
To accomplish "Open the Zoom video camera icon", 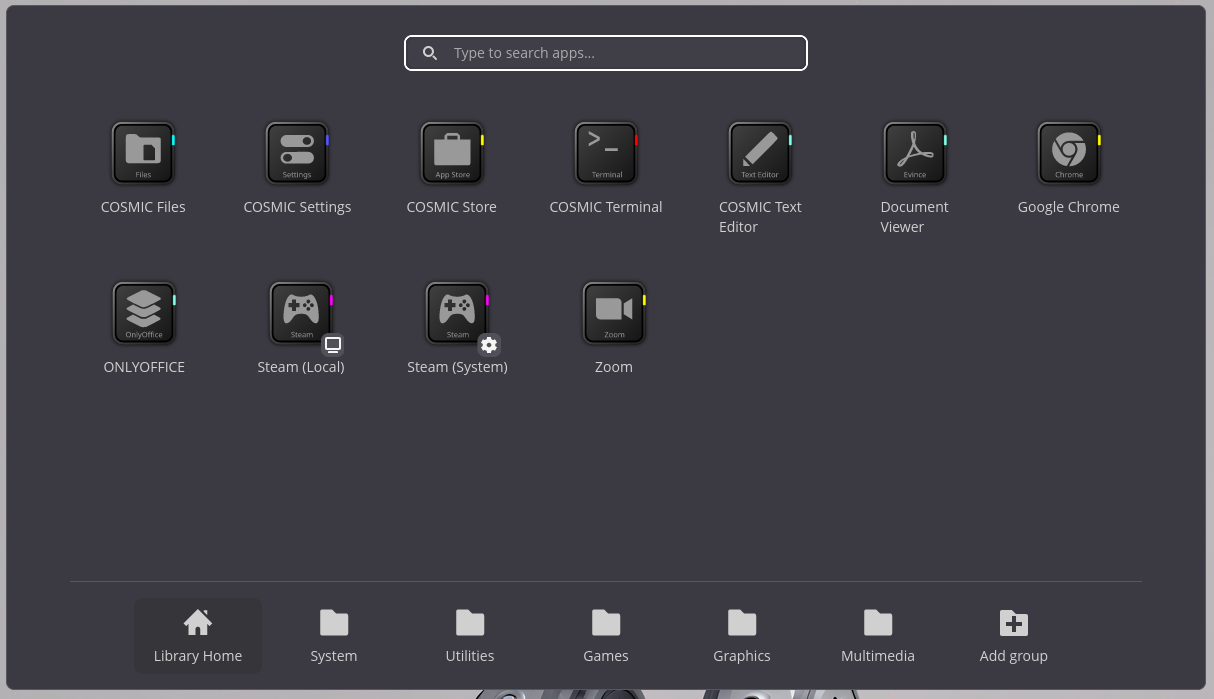I will [x=614, y=313].
